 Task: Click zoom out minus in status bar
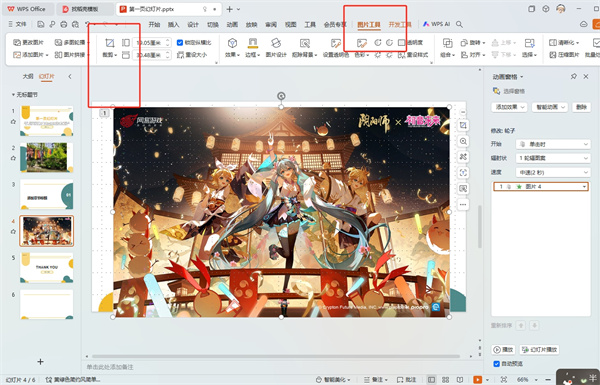coord(548,380)
